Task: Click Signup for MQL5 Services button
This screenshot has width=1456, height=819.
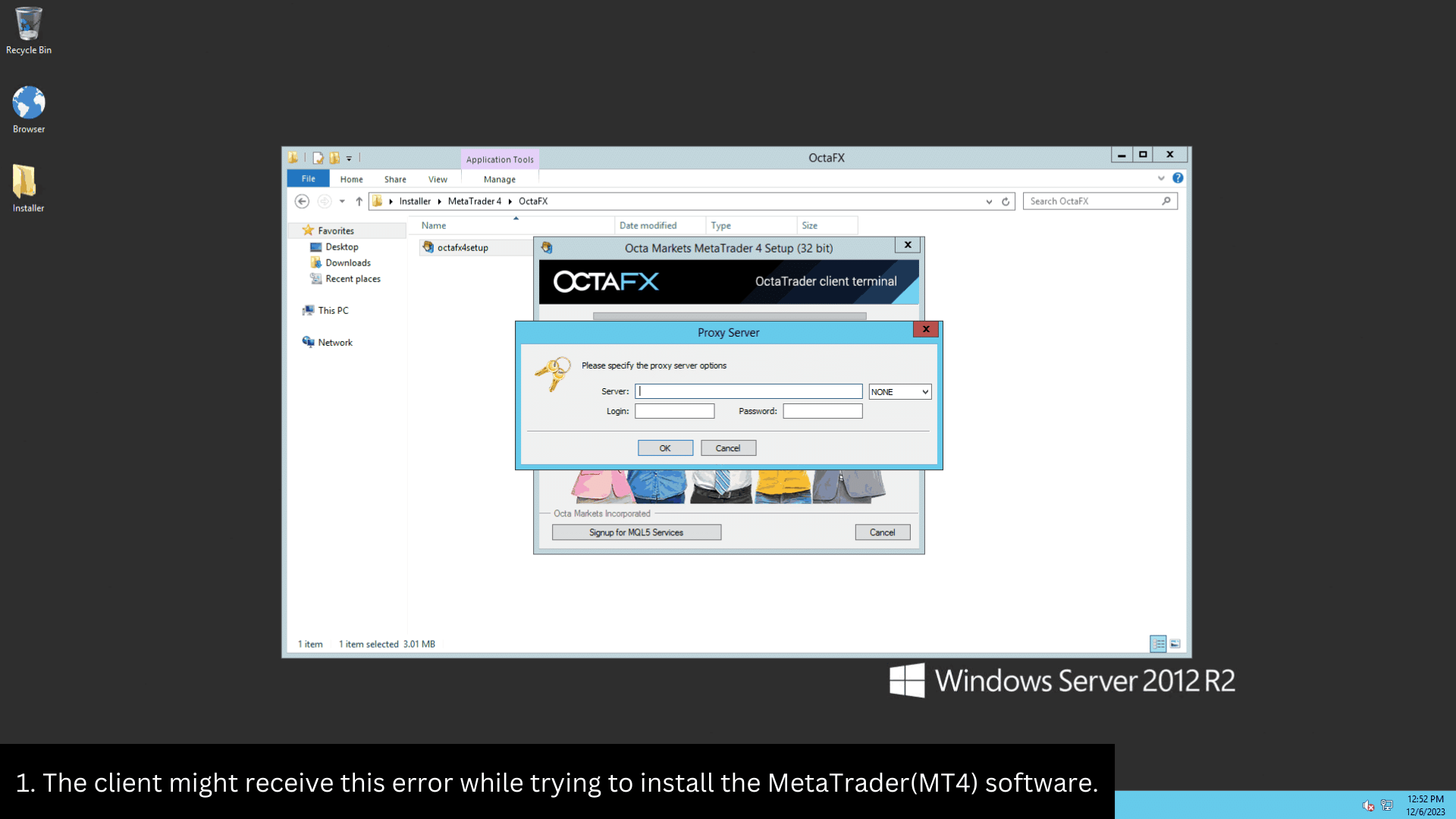Action: [636, 532]
